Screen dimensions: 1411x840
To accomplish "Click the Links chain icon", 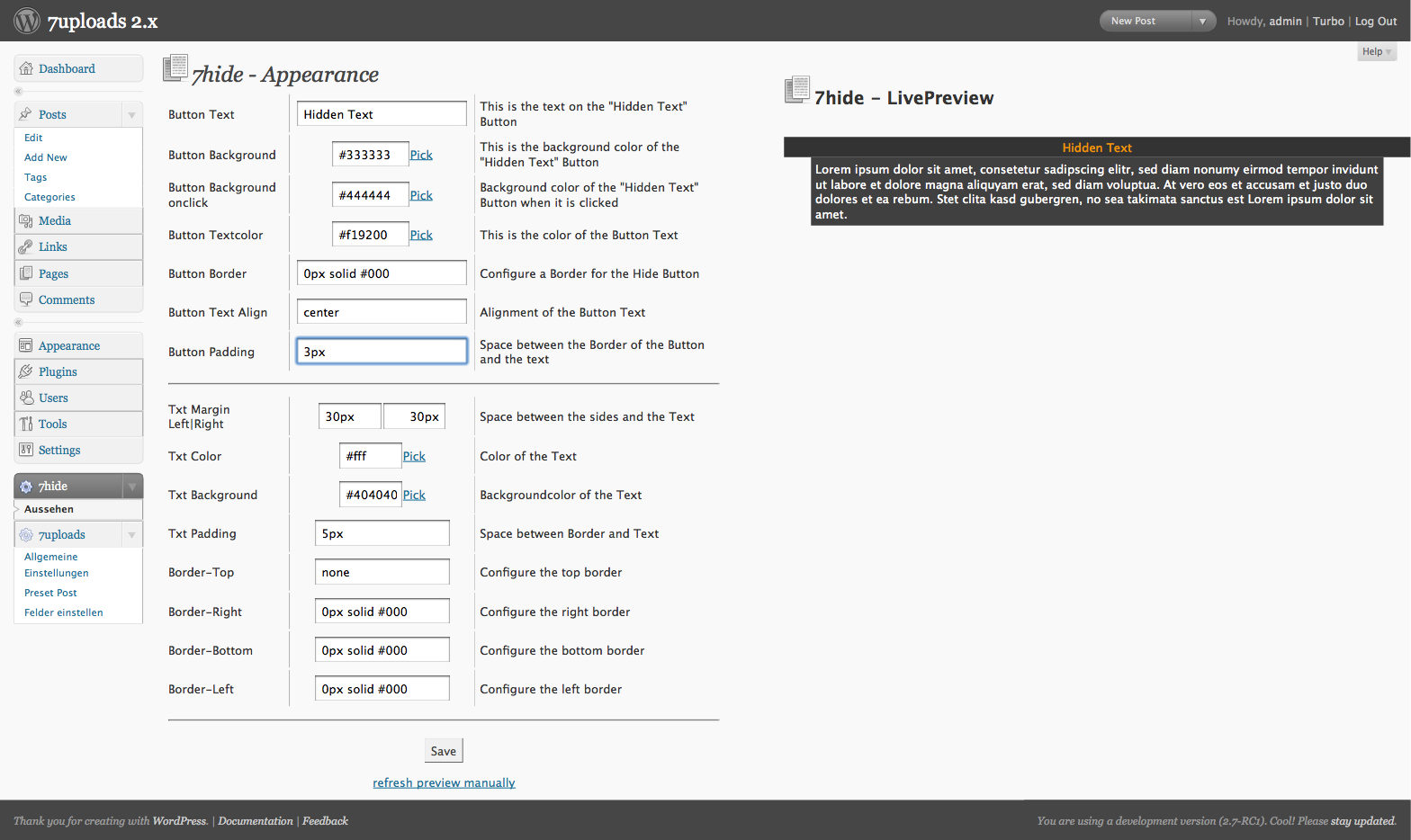I will pos(26,246).
